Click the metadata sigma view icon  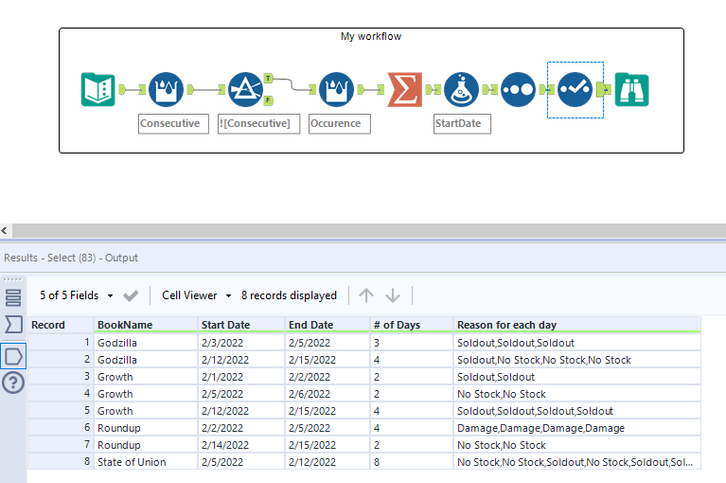(13, 325)
